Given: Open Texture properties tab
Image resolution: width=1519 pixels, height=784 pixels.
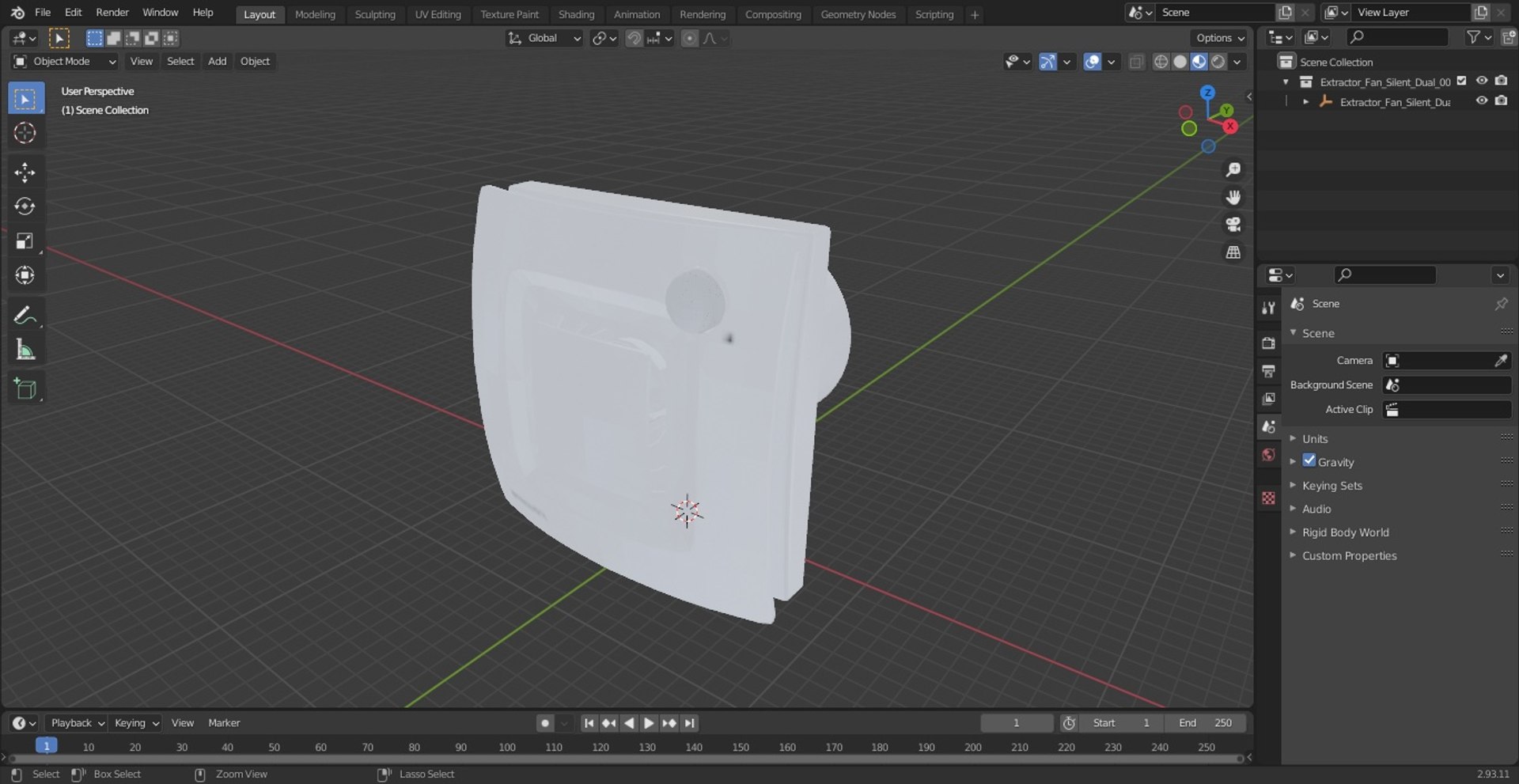Looking at the screenshot, I should tap(1268, 498).
